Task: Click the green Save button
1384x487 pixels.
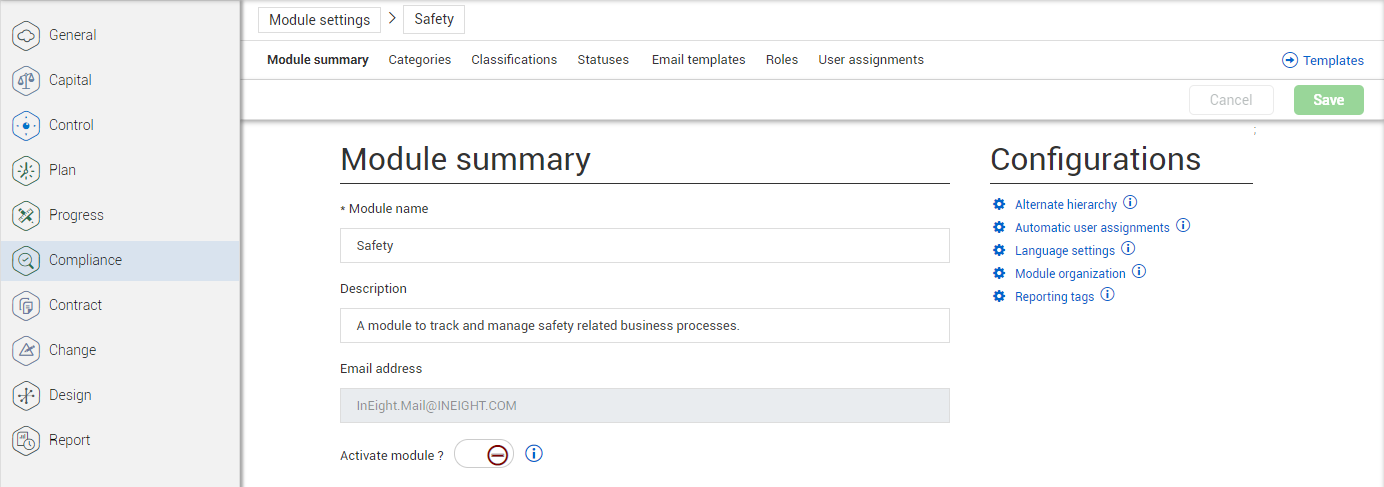Action: (x=1328, y=100)
